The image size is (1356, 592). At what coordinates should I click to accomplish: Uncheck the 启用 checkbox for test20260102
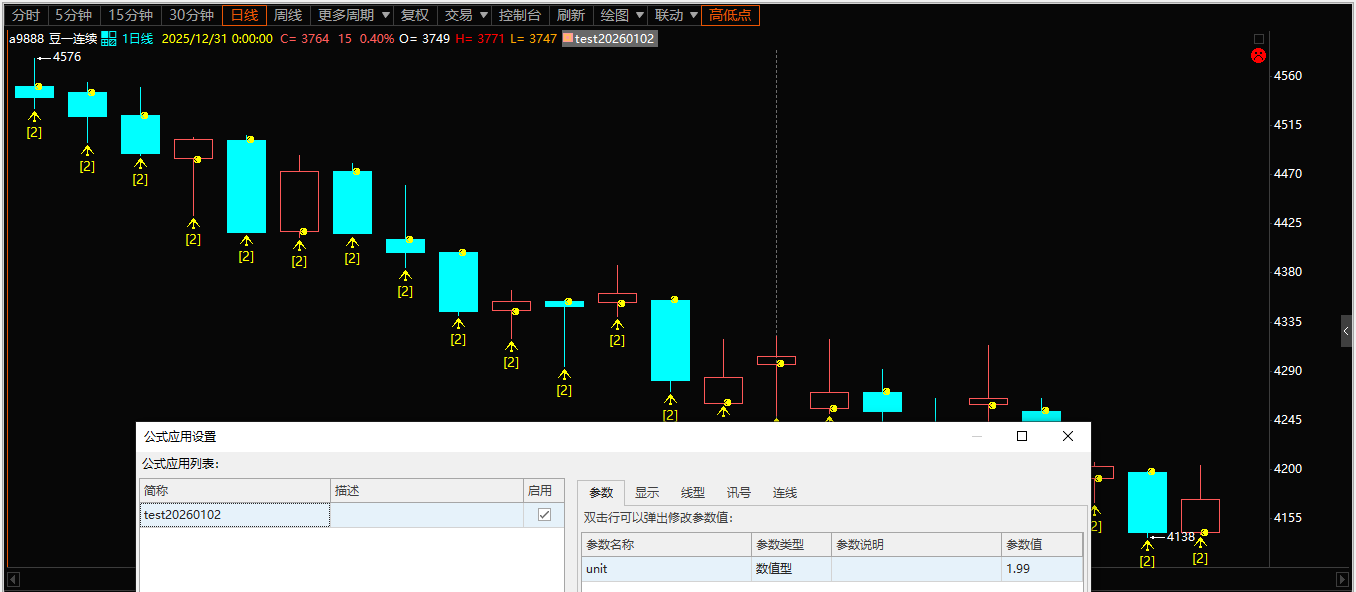(544, 514)
